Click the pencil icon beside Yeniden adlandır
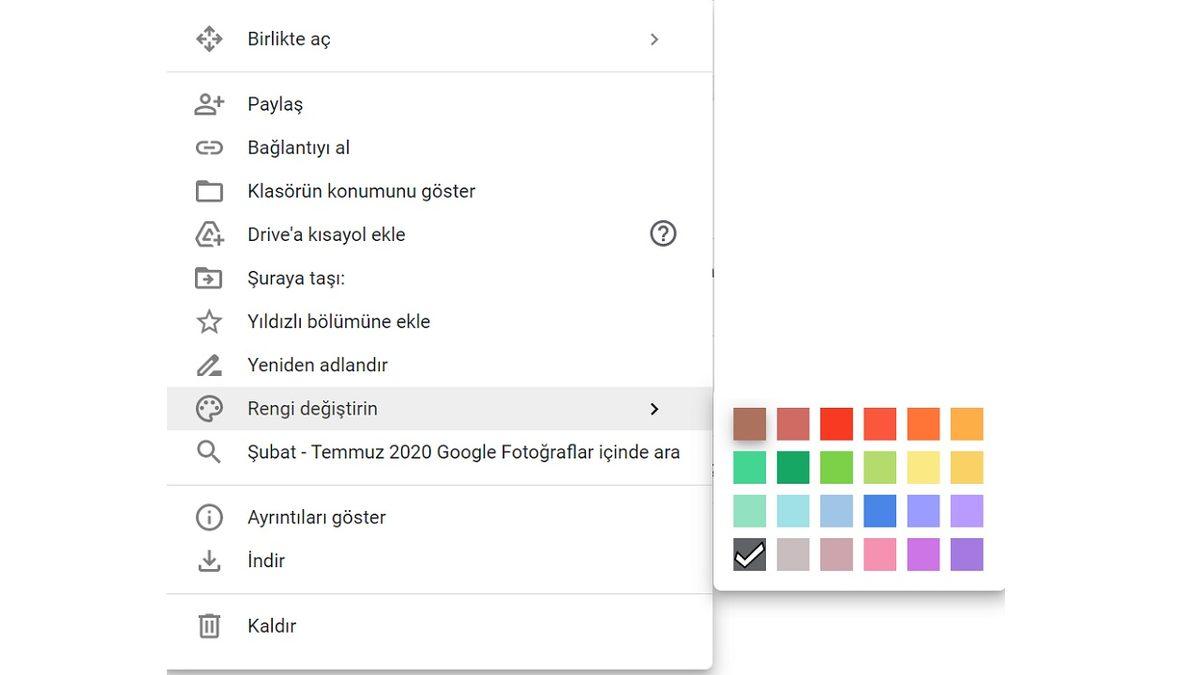 click(209, 365)
